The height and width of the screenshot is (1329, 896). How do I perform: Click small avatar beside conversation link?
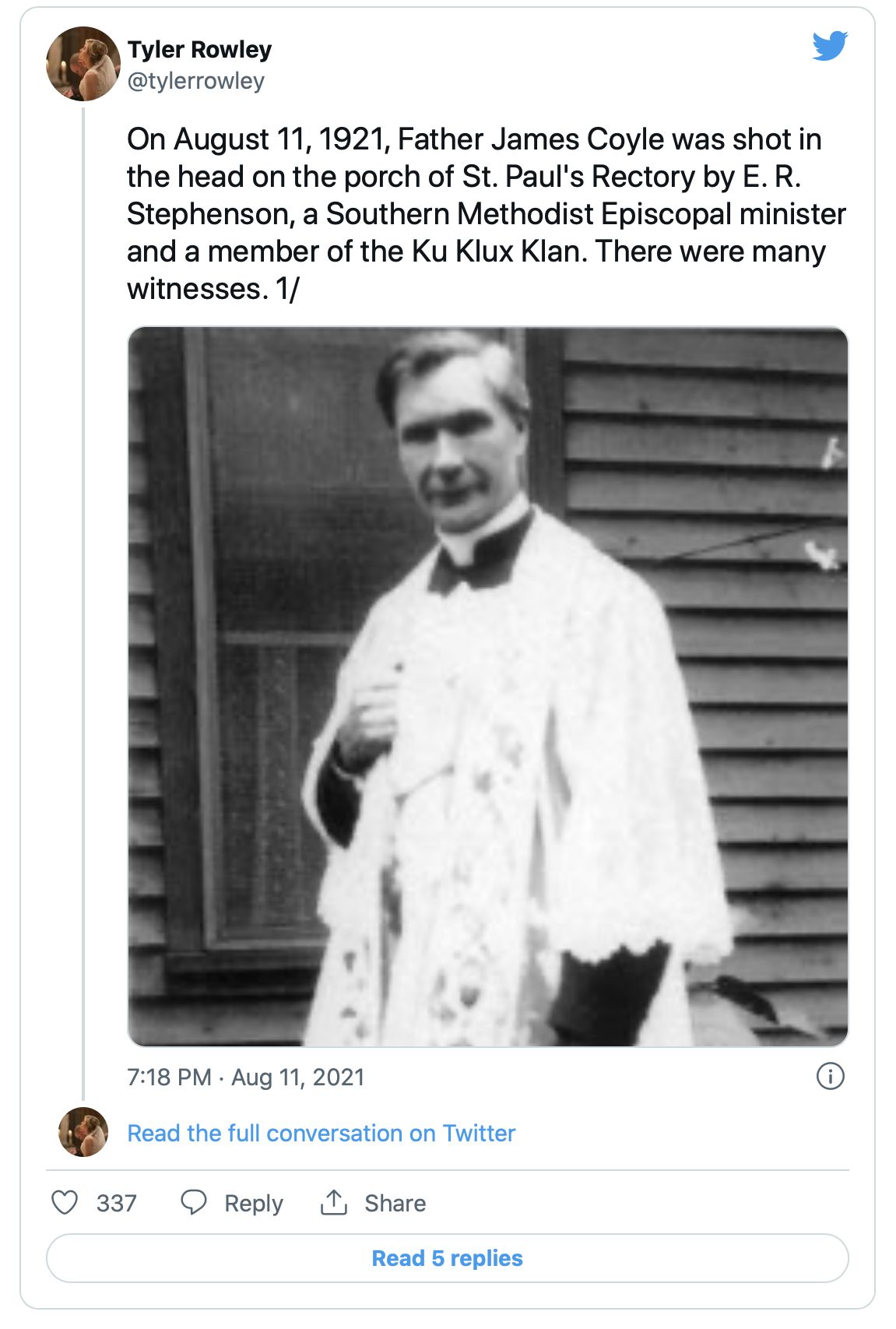(83, 1132)
